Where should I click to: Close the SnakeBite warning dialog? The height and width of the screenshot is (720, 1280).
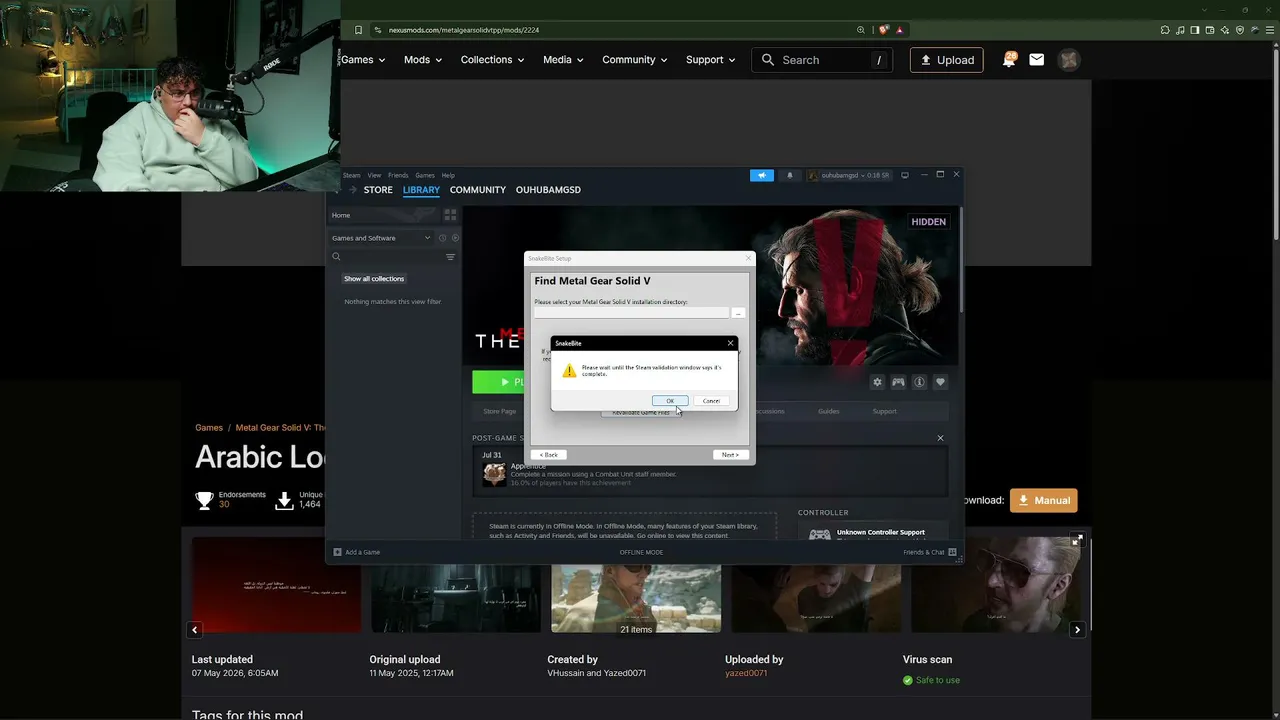point(730,343)
